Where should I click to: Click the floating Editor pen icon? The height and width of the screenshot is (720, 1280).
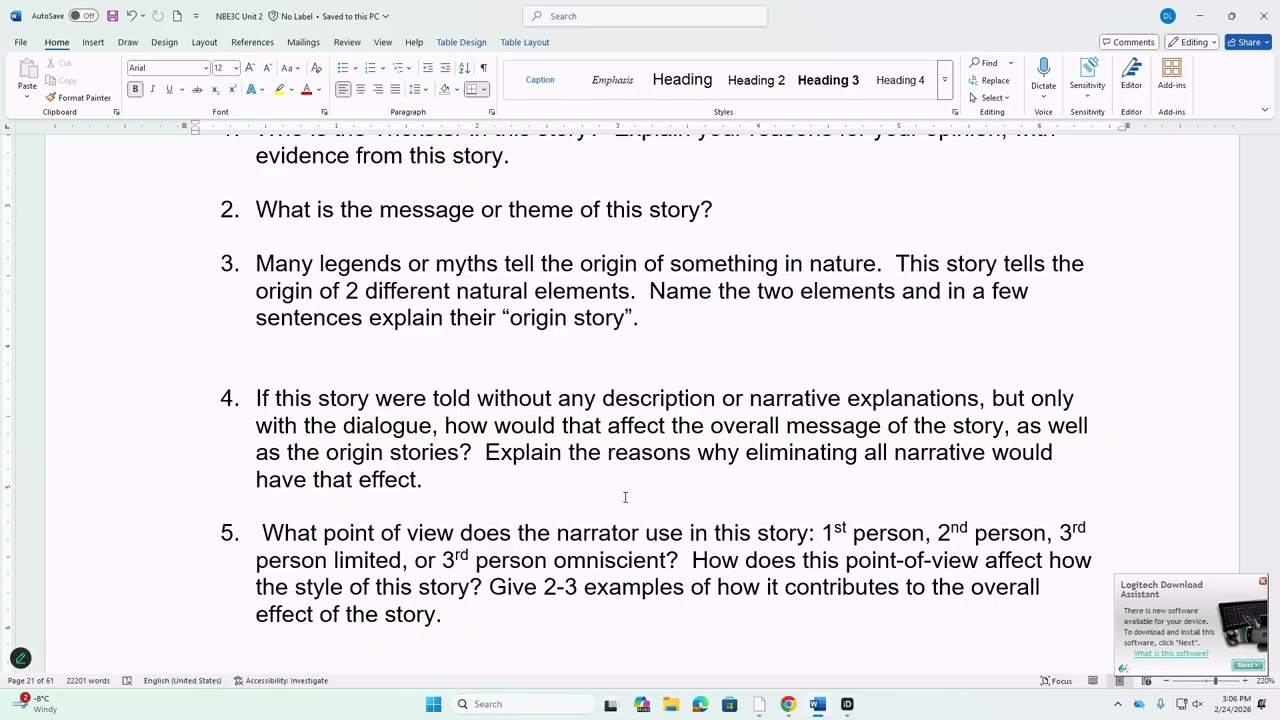(20, 658)
